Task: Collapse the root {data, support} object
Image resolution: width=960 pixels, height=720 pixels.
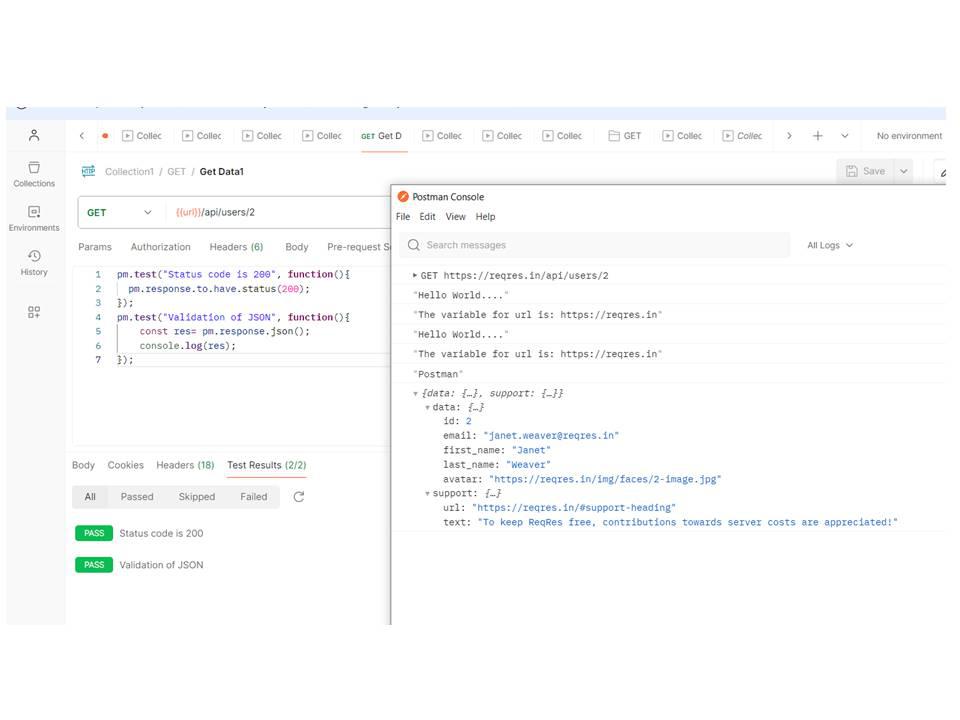Action: pyautogui.click(x=415, y=394)
